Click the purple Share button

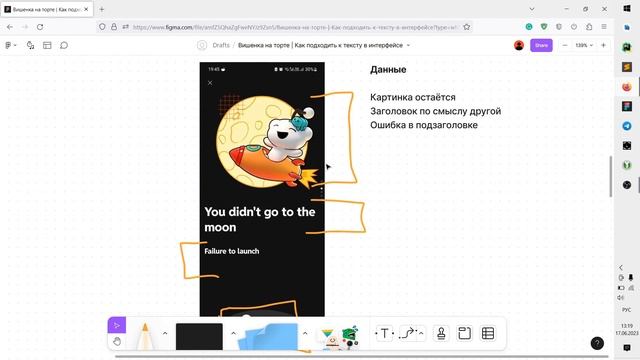[541, 45]
